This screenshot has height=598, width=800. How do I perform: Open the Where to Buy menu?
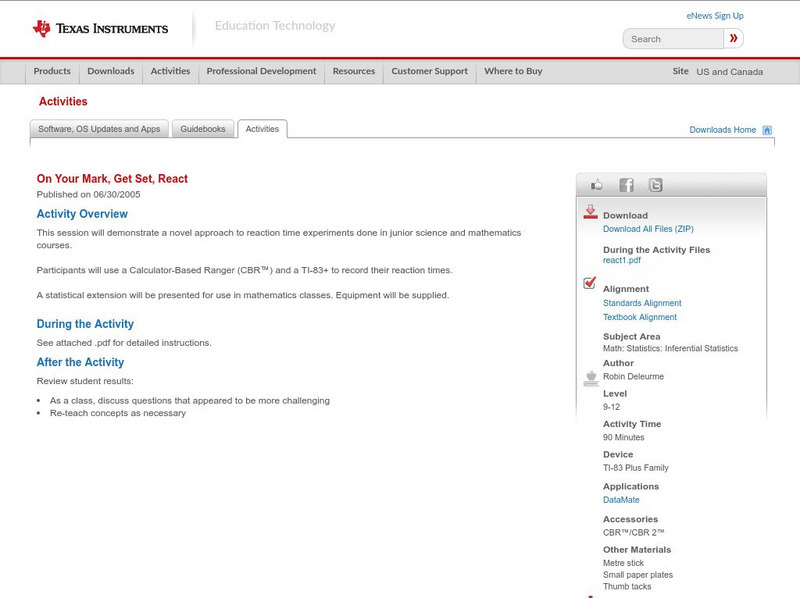[x=513, y=71]
